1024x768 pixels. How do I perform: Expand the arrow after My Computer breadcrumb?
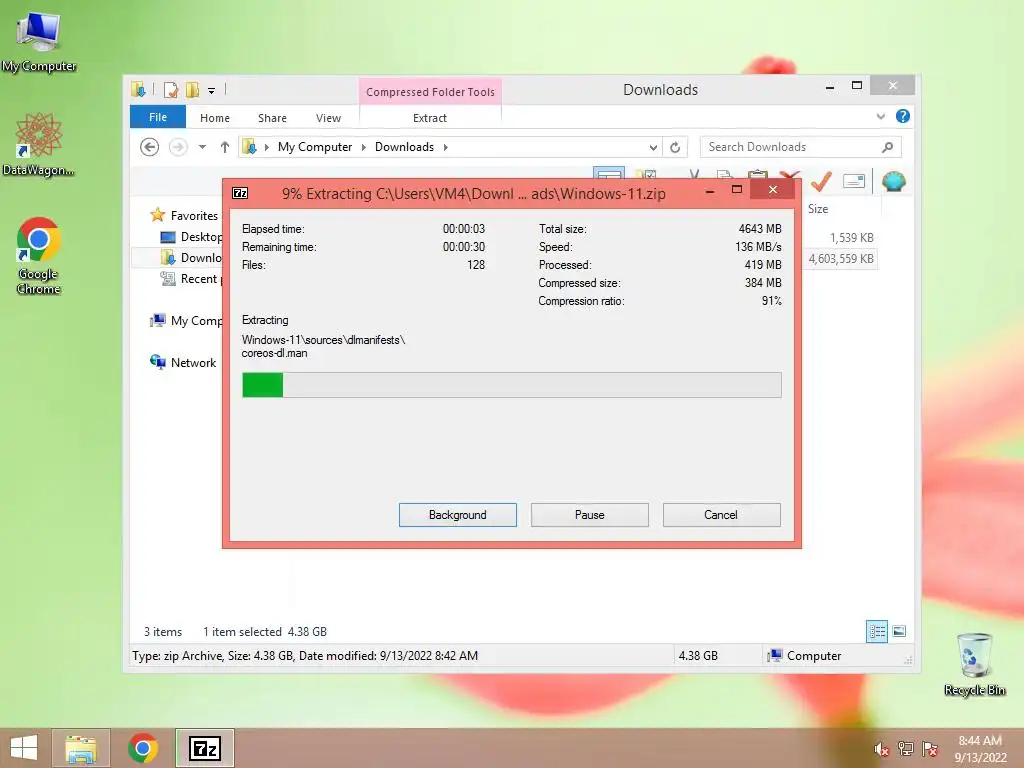click(x=363, y=147)
